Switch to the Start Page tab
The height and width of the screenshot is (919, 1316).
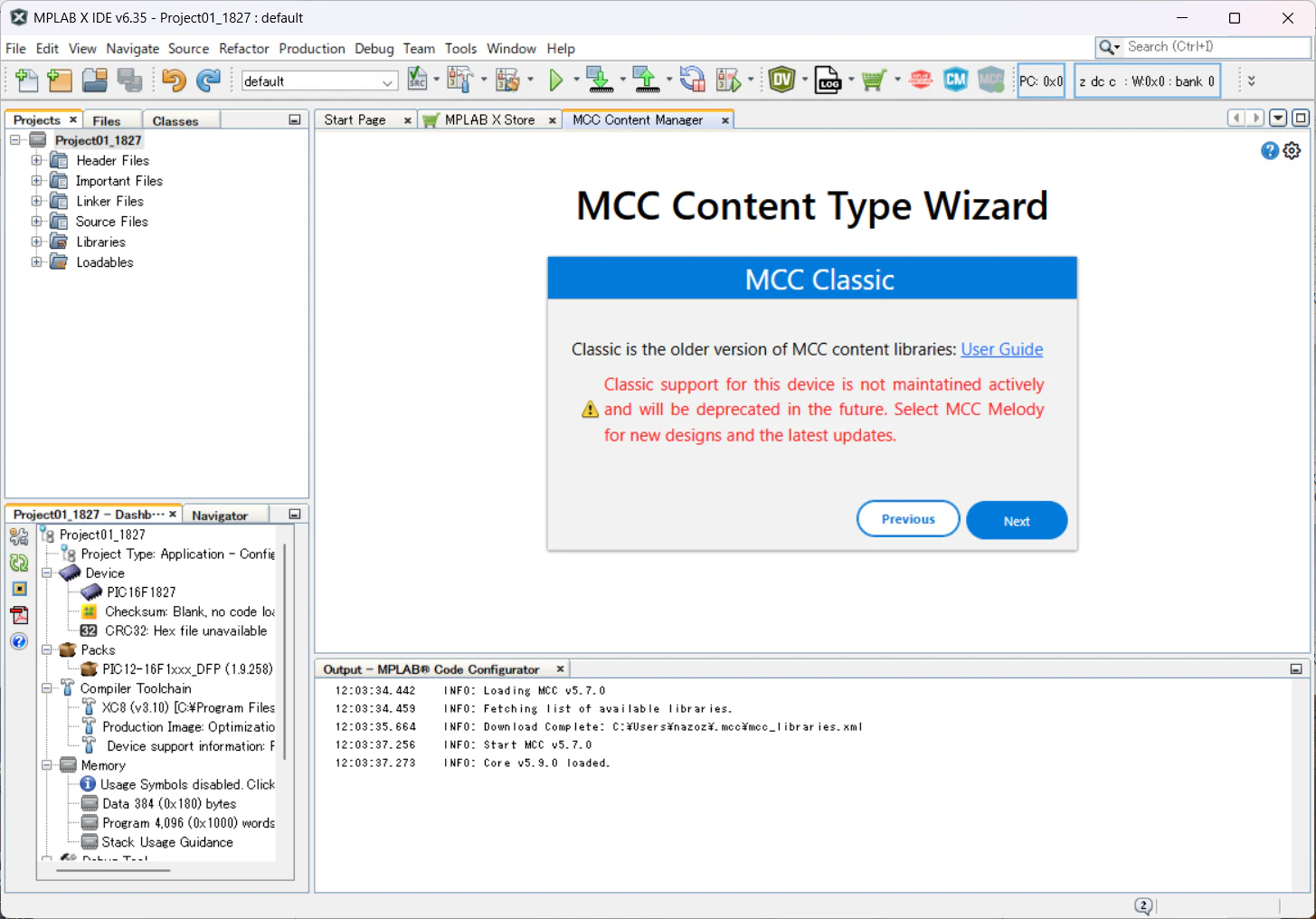[355, 119]
